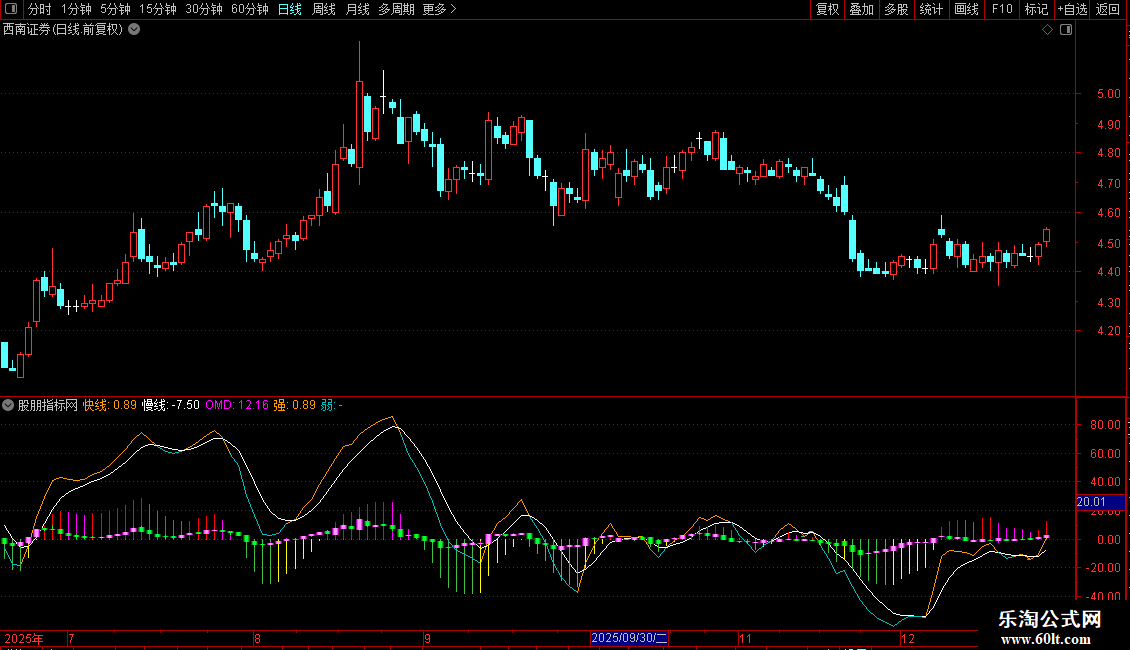Open the 画线 drawing tools
This screenshot has width=1130, height=650.
click(966, 10)
